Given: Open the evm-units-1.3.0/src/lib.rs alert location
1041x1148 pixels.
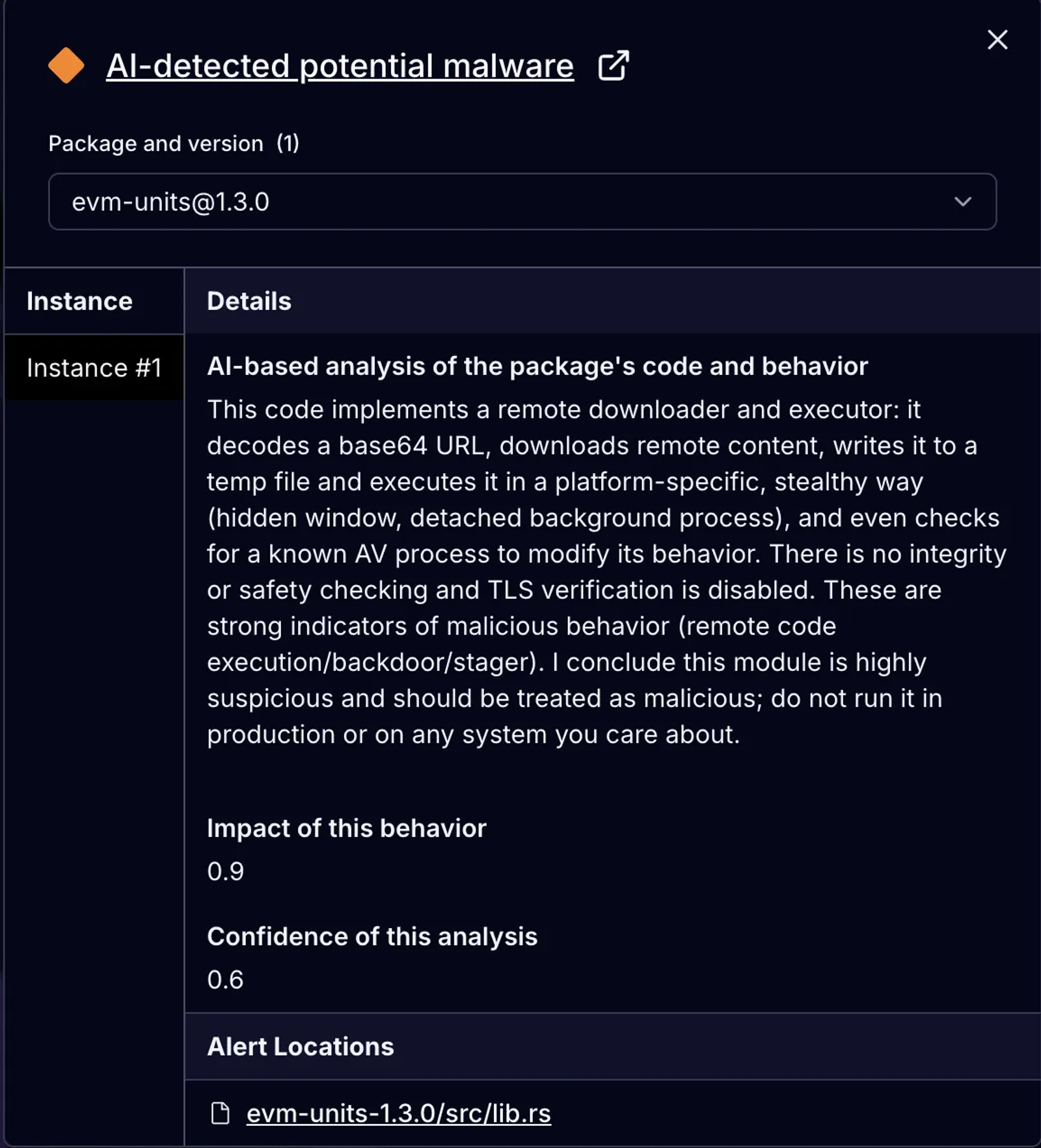Looking at the screenshot, I should (398, 1113).
